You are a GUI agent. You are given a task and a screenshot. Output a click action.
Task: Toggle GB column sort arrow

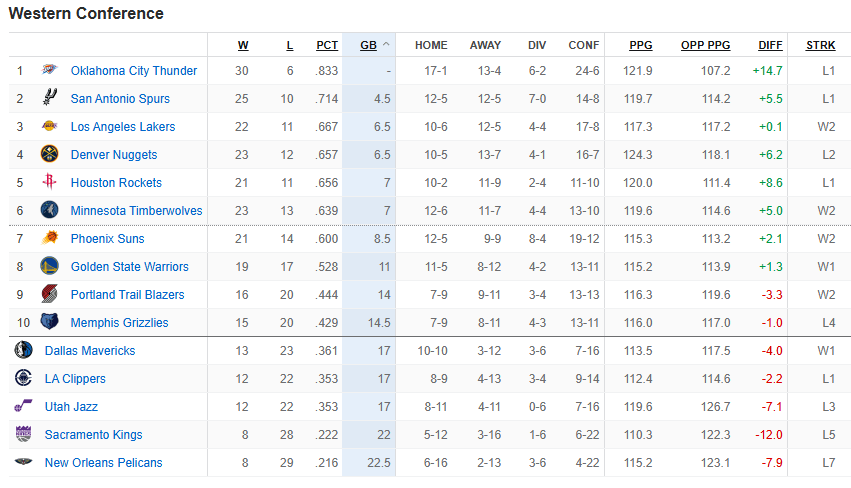(x=386, y=45)
